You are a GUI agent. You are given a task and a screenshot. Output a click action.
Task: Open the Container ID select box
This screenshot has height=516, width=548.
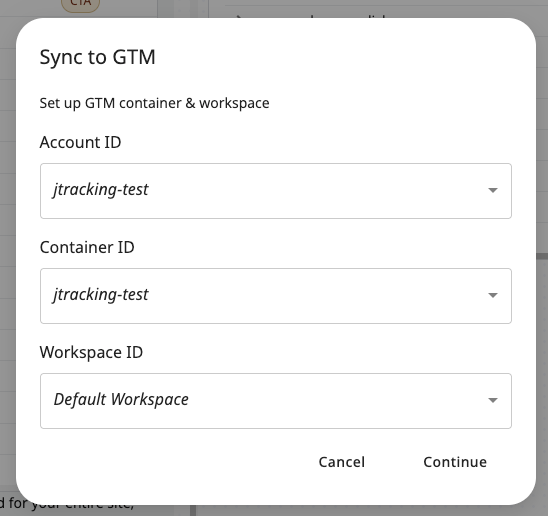coord(276,296)
